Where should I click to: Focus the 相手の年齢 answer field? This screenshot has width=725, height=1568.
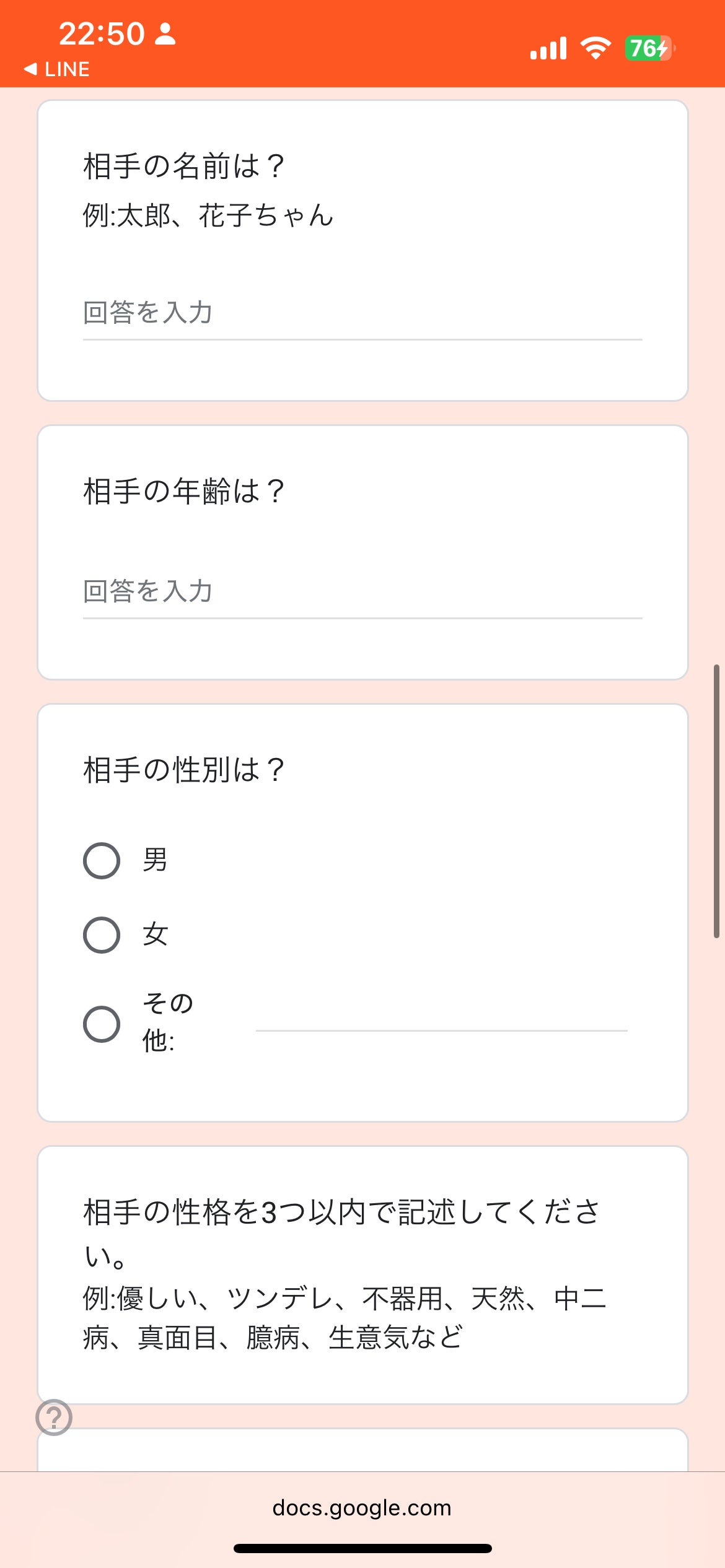[x=362, y=592]
